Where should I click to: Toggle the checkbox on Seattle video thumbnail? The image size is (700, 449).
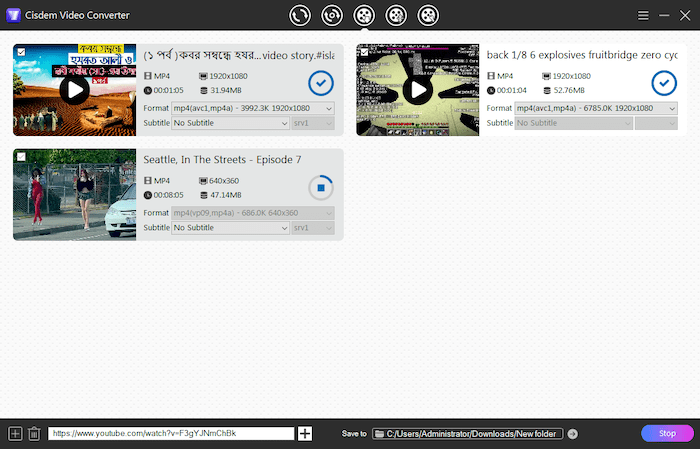[x=20, y=156]
